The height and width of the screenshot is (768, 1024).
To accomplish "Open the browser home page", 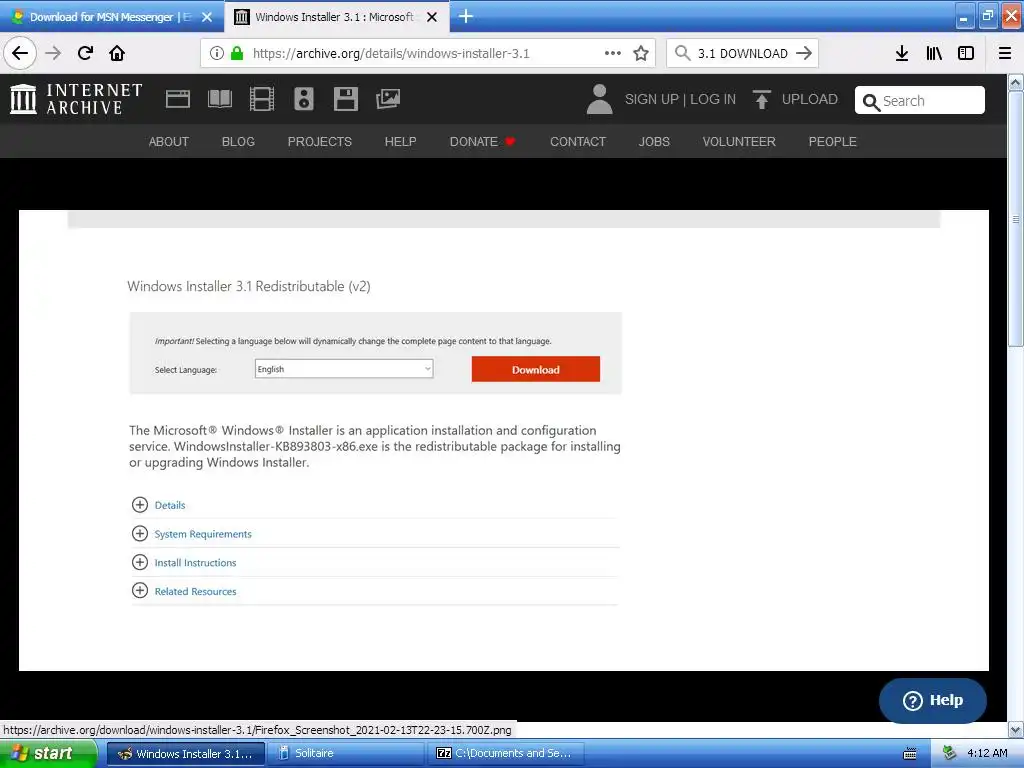I will pos(117,53).
